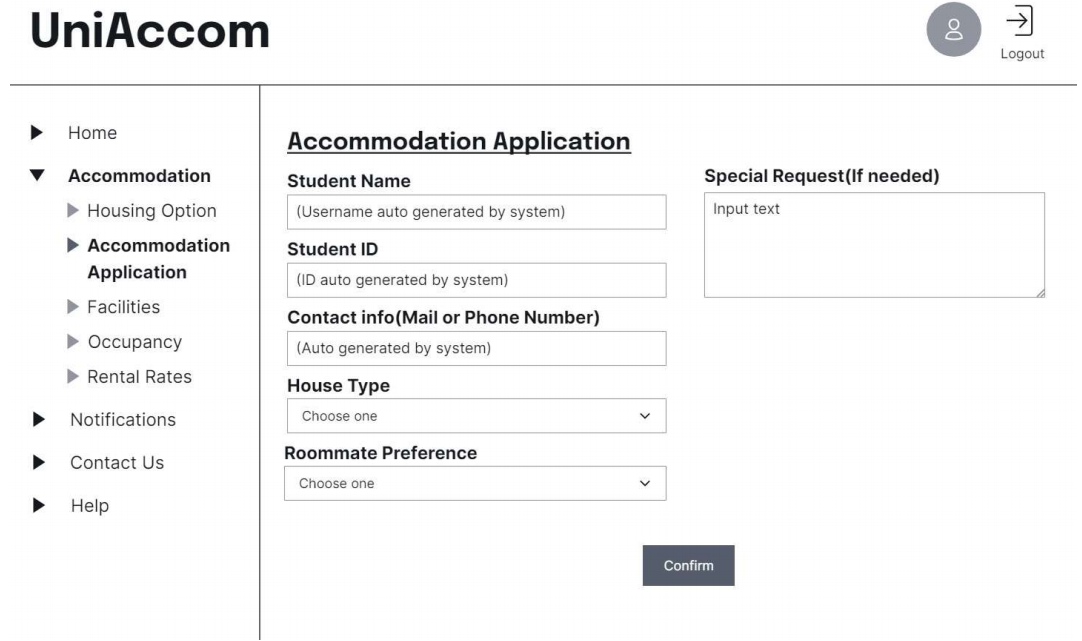Screen dimensions: 1082x641
Task: Click the triangle beside Contact Us
Action: coord(37,463)
